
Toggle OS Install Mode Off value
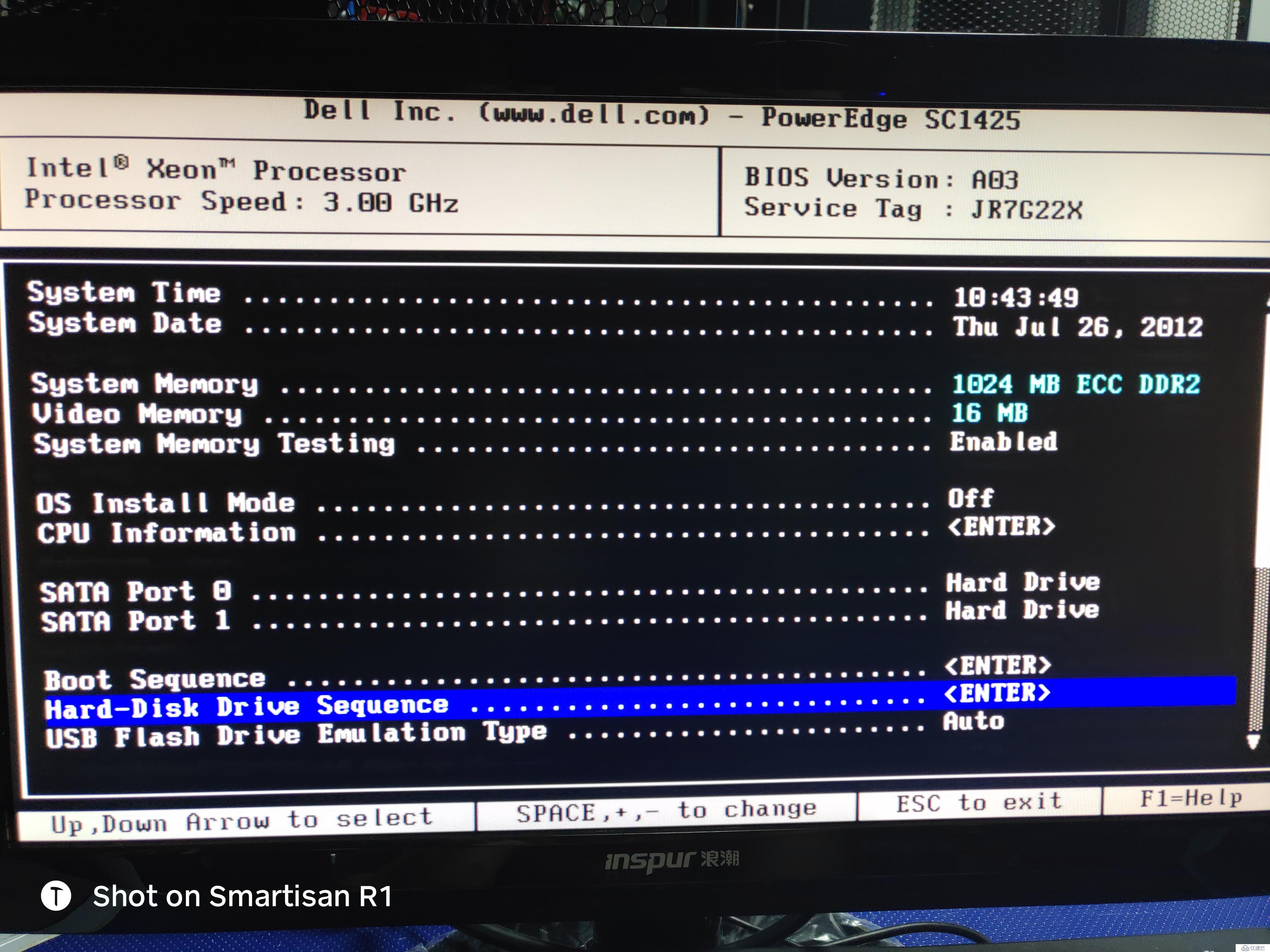[x=970, y=498]
